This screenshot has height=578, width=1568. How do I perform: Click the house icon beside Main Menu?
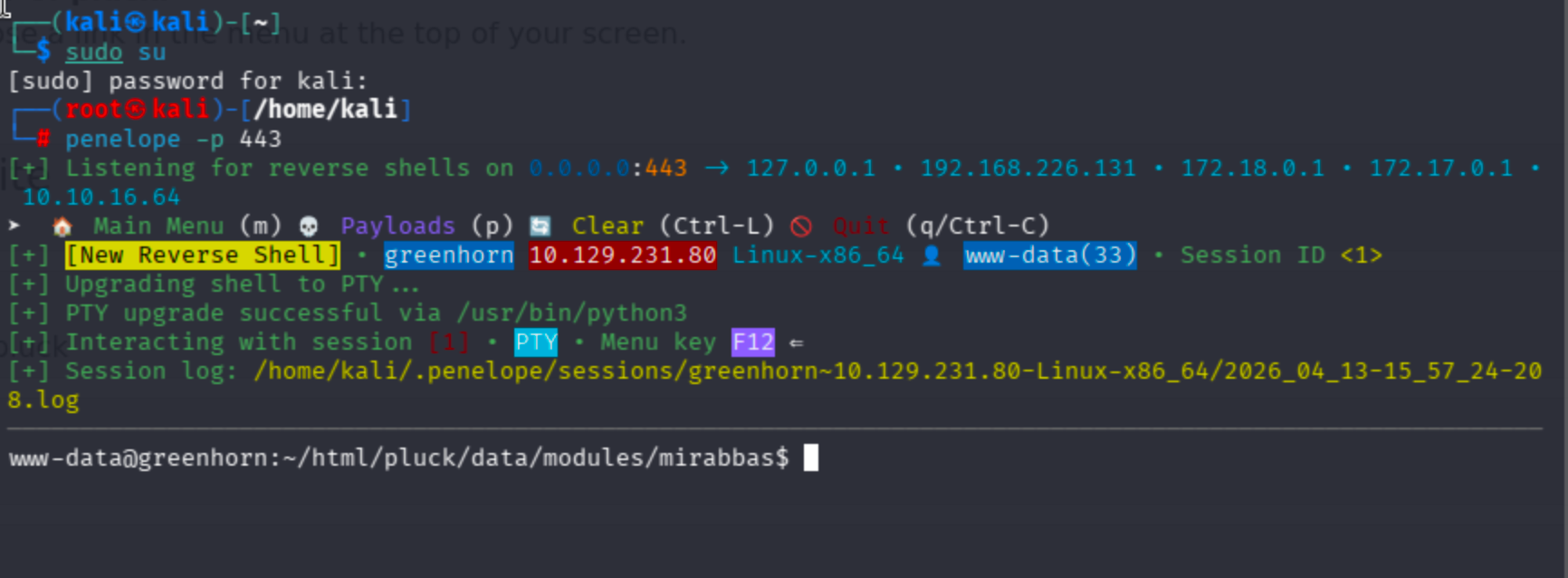coord(62,226)
